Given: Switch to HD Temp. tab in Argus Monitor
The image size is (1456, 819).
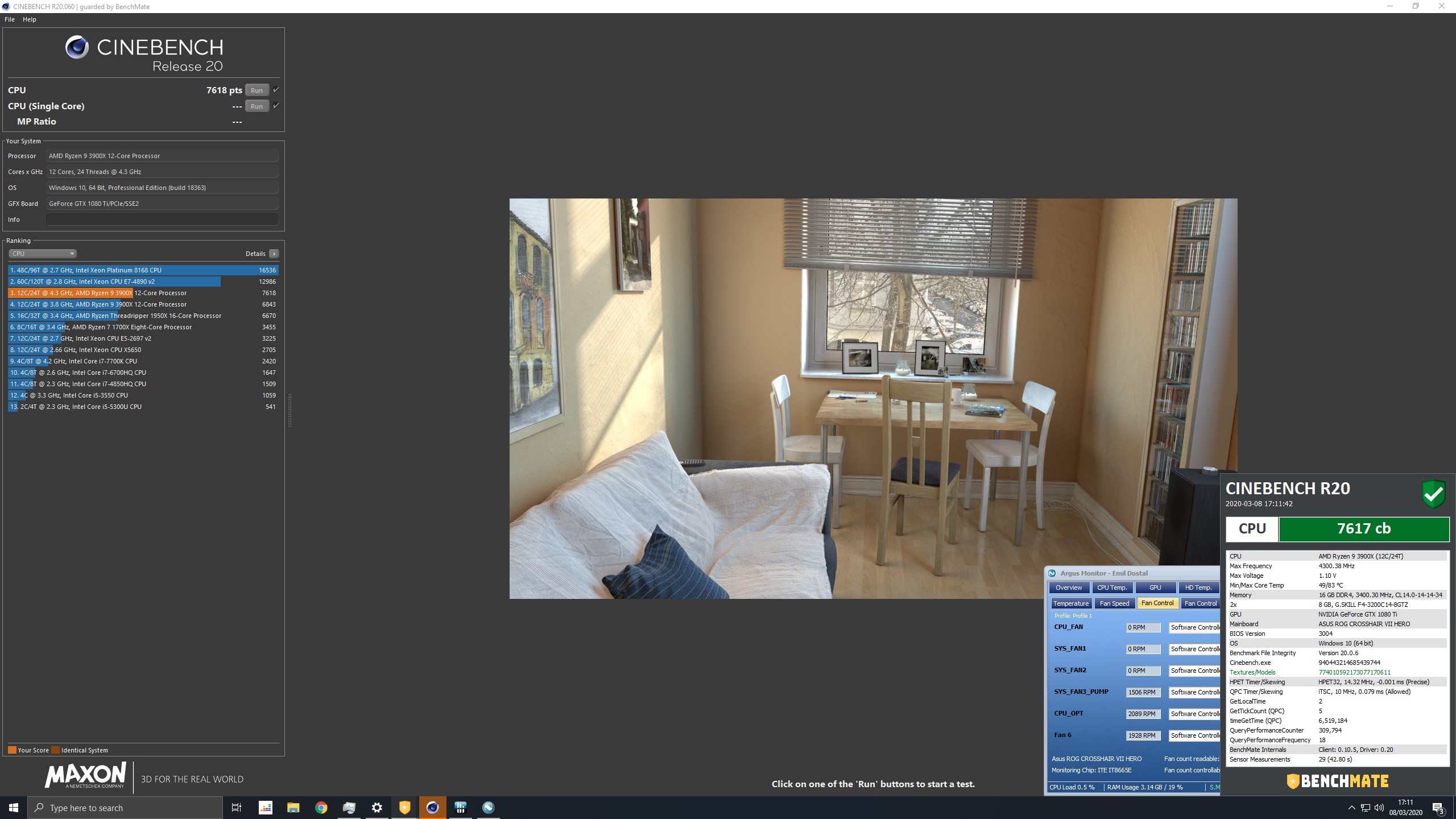Looking at the screenshot, I should (1198, 588).
